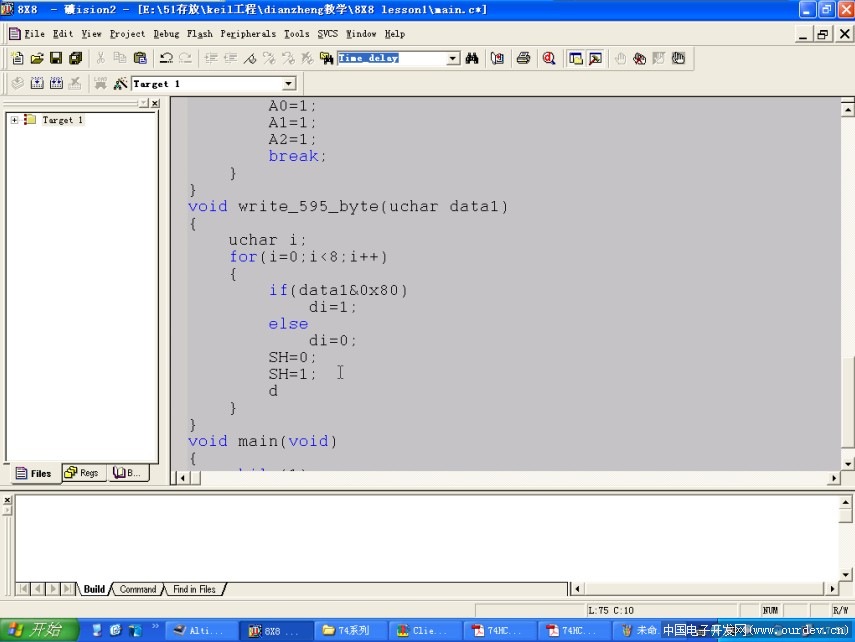Switch to the Command output tab
The width and height of the screenshot is (855, 642).
pyautogui.click(x=137, y=589)
